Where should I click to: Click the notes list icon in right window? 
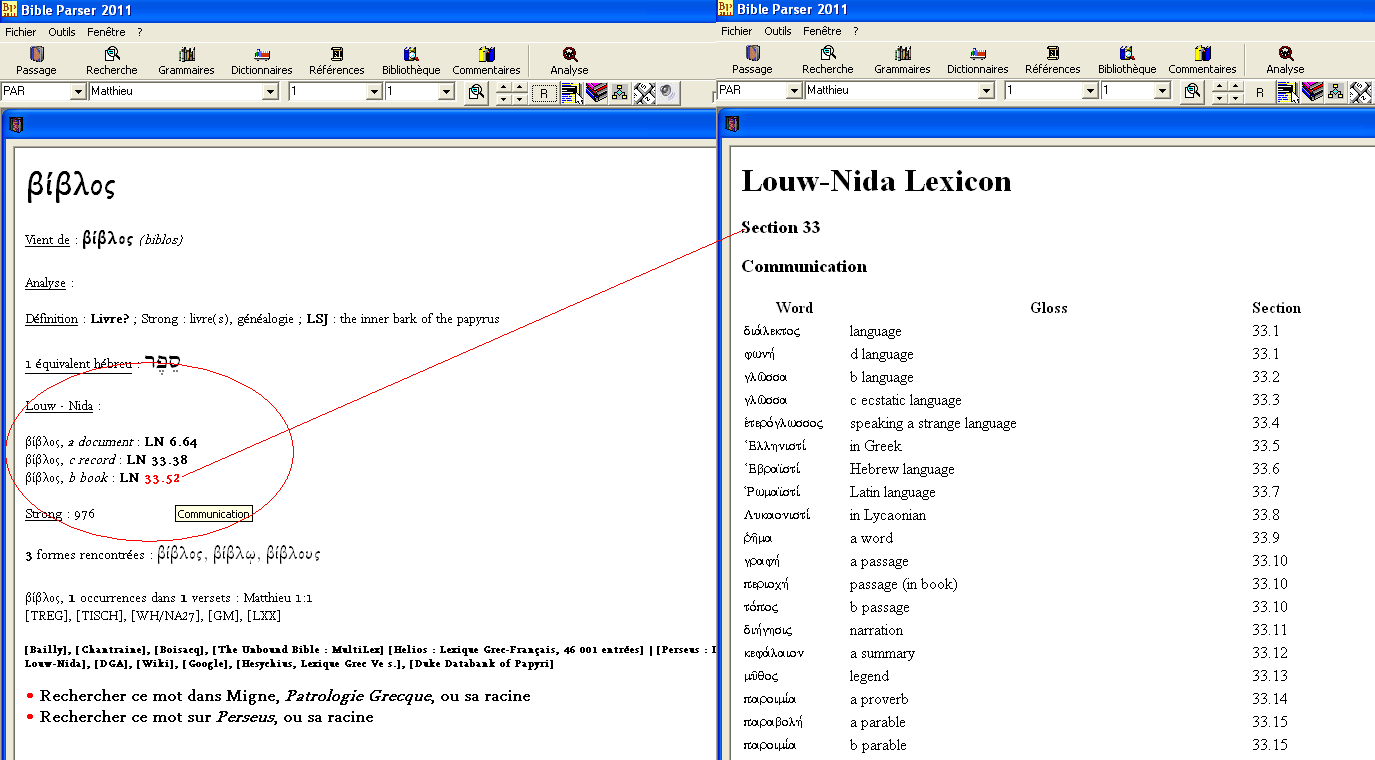tap(1287, 93)
